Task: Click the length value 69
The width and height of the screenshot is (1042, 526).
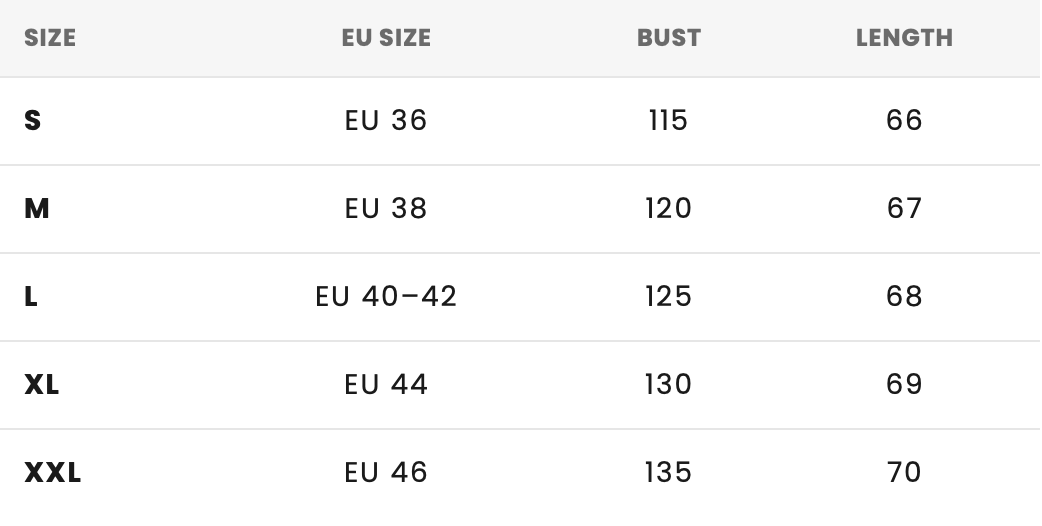Action: coord(904,385)
